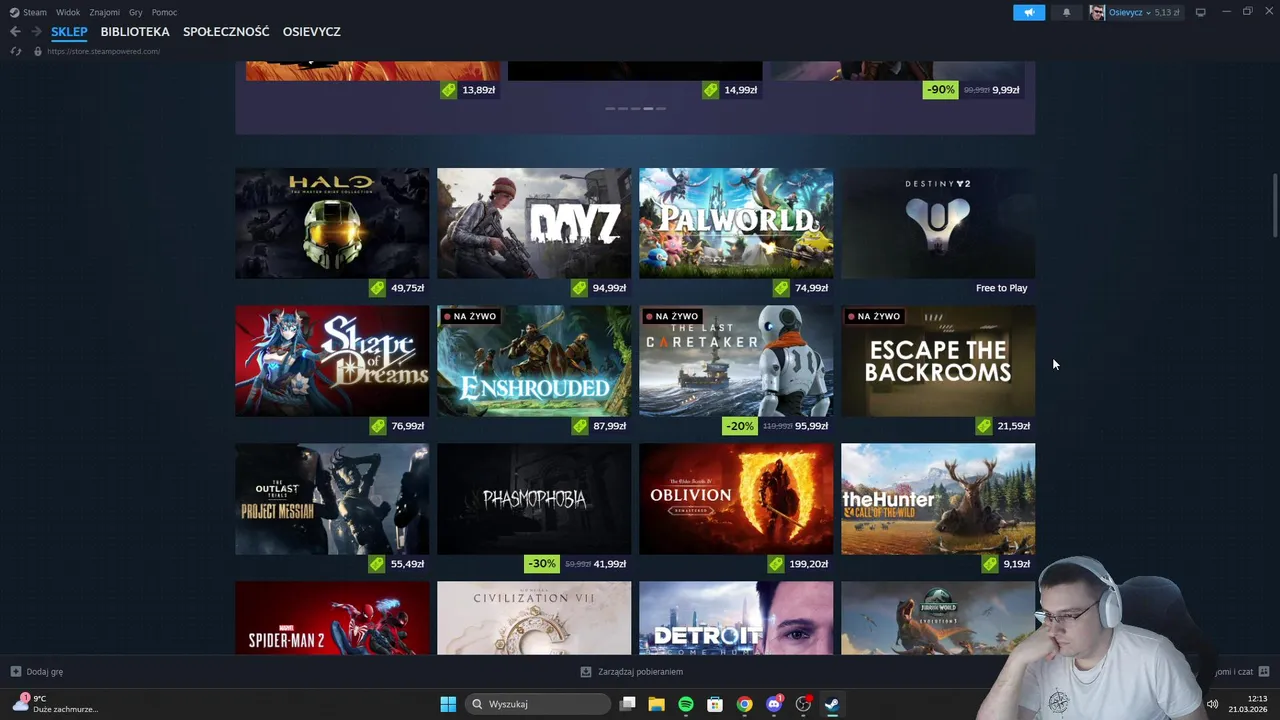Open the notifications bell
Image resolution: width=1280 pixels, height=720 pixels.
click(1066, 12)
